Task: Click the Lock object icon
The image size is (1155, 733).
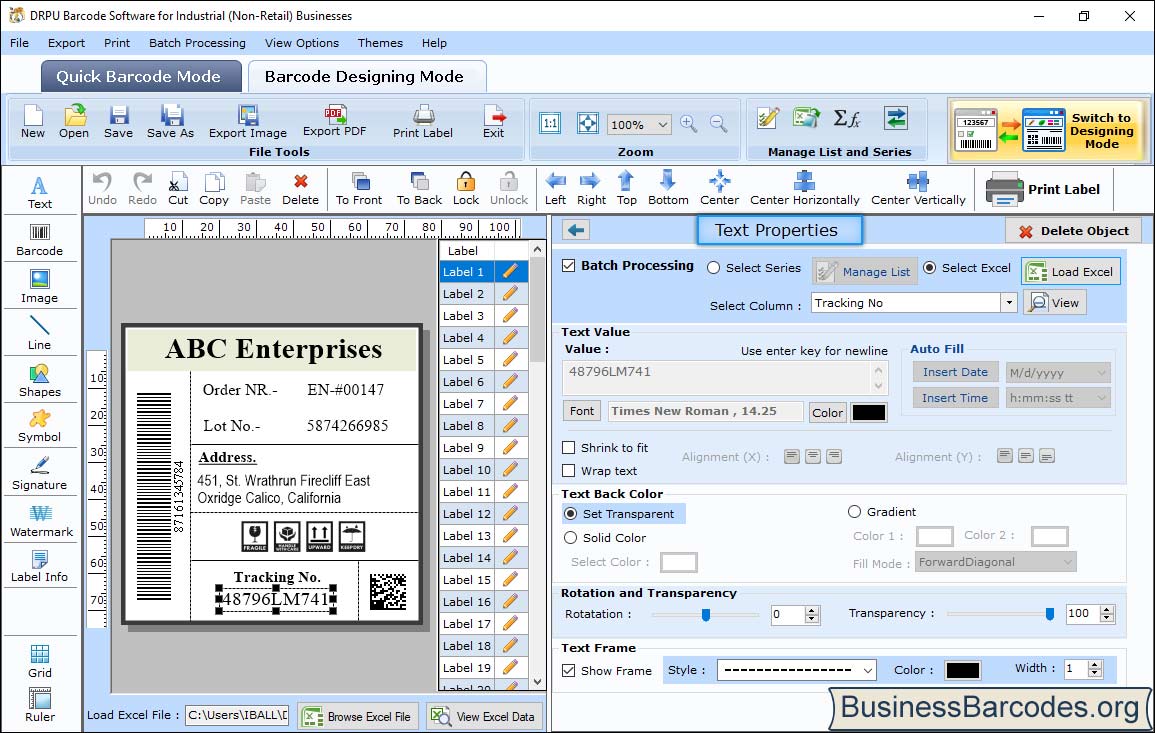Action: [466, 187]
